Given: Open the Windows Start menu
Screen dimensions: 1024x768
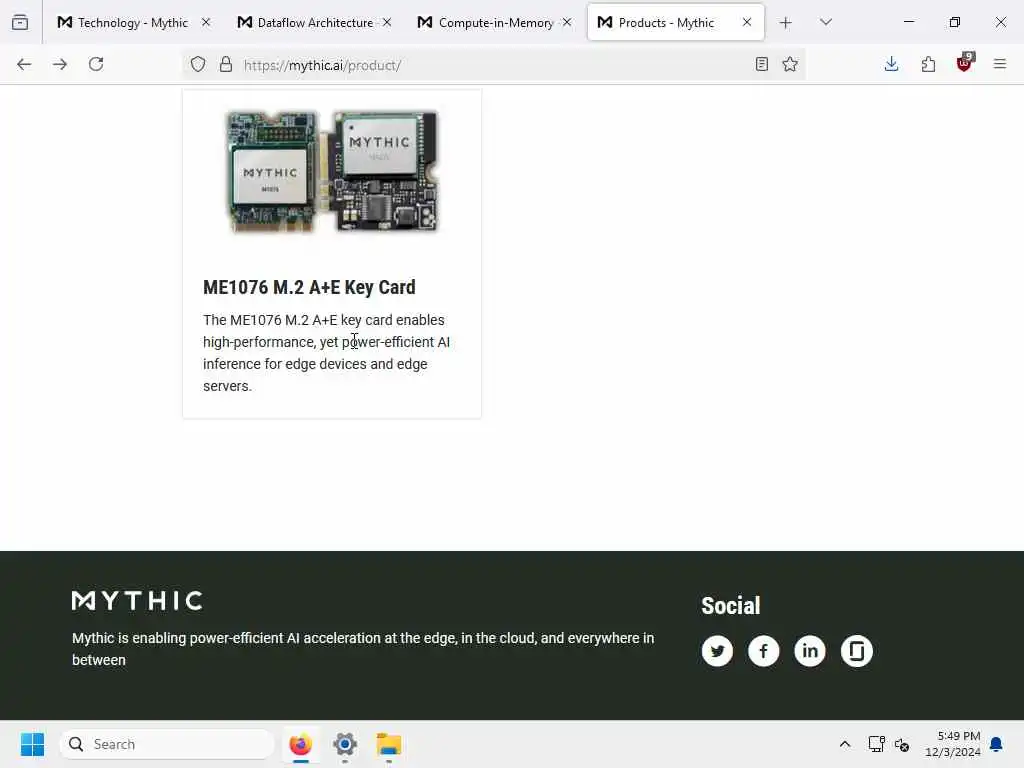Looking at the screenshot, I should pyautogui.click(x=32, y=744).
